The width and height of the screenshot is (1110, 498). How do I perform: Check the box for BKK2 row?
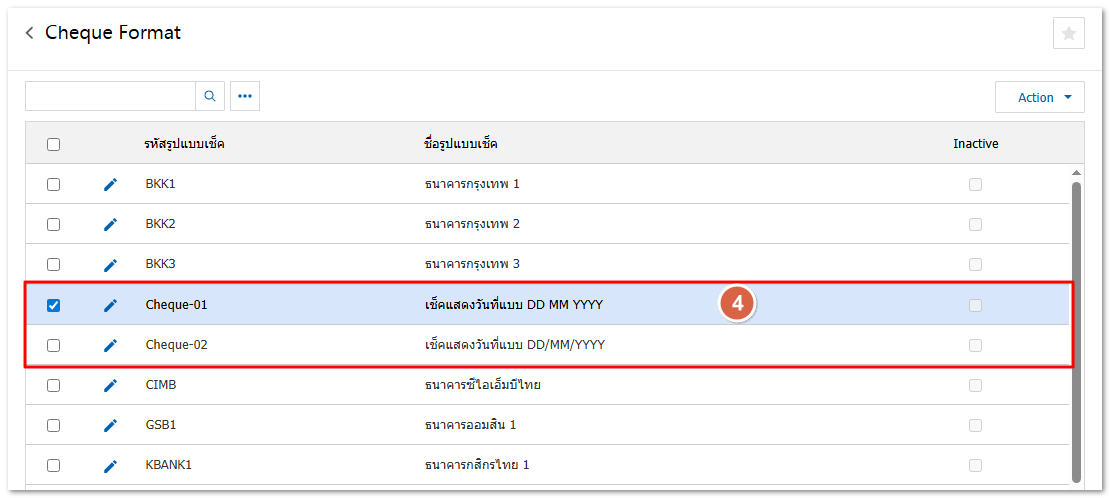54,224
